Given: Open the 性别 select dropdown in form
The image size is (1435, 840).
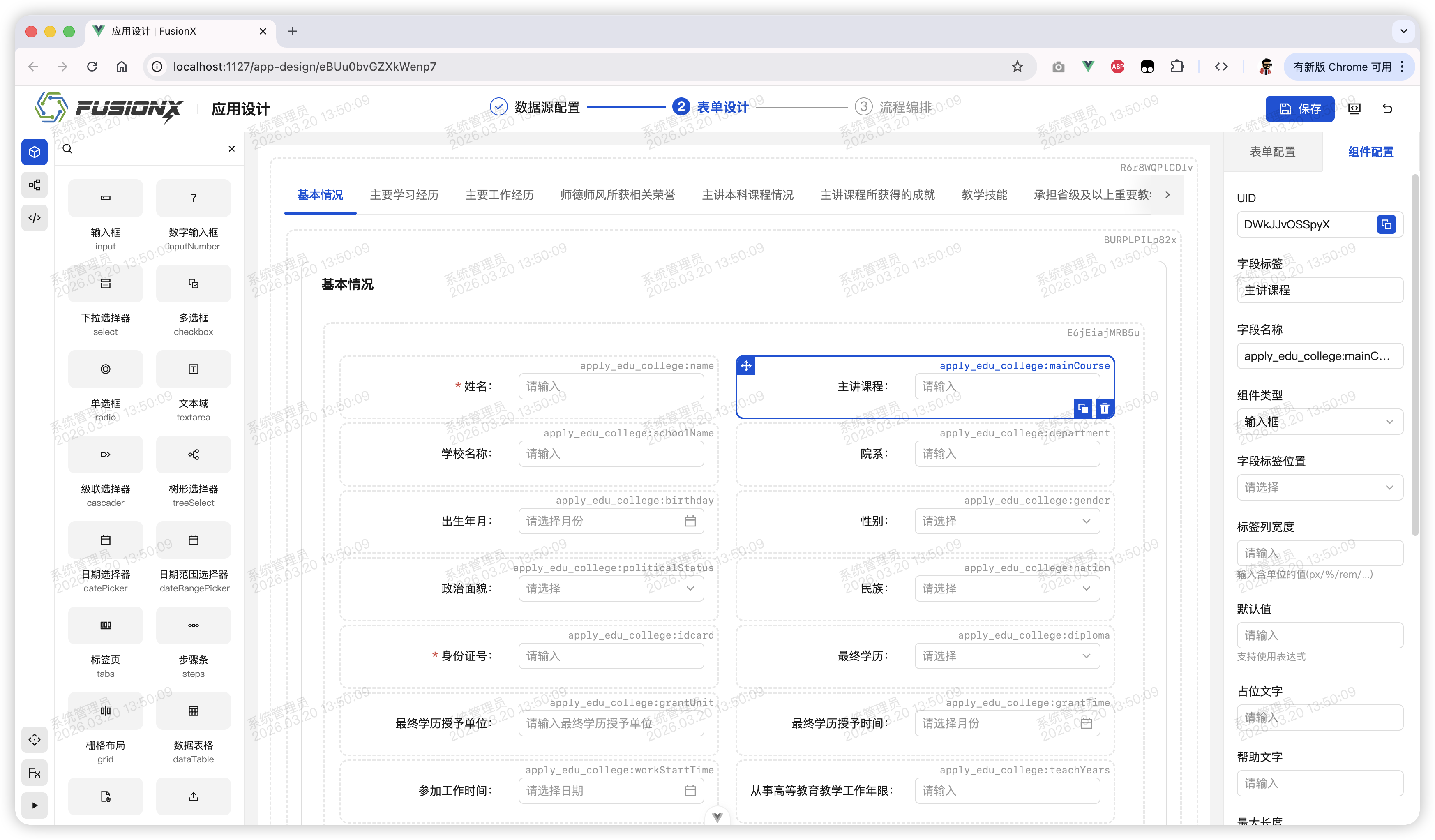Looking at the screenshot, I should click(1007, 521).
